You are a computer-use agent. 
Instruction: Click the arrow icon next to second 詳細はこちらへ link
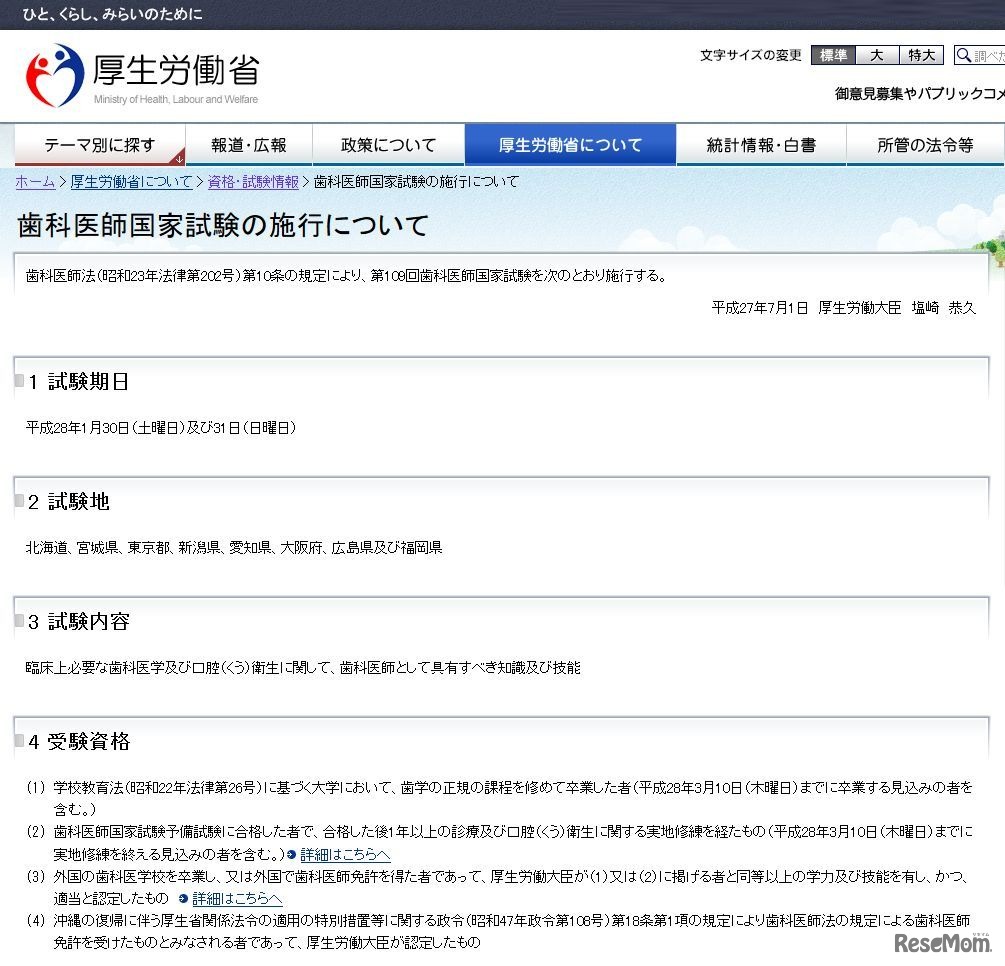(x=183, y=898)
